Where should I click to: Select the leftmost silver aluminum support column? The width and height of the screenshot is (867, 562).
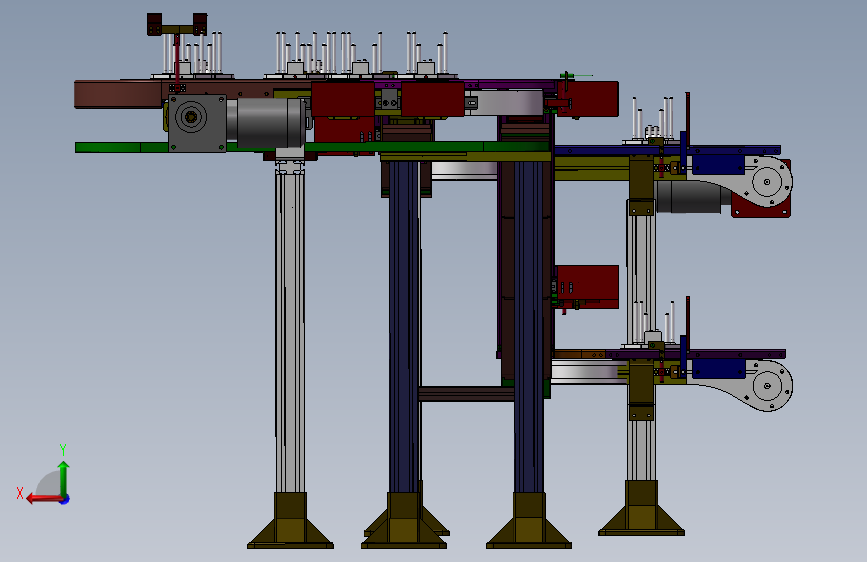click(x=290, y=331)
